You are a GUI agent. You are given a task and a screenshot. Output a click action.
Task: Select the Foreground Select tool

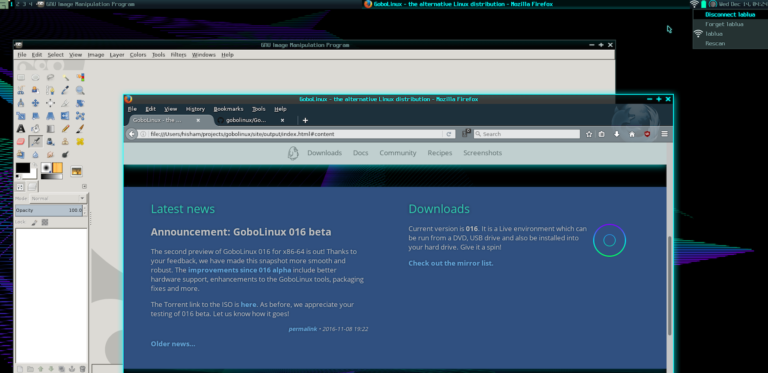(35, 90)
